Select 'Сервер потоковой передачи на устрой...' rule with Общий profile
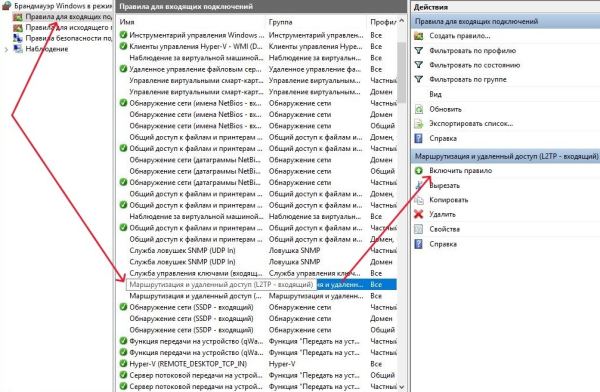Screen dimensions: 600x392 coord(256,375)
